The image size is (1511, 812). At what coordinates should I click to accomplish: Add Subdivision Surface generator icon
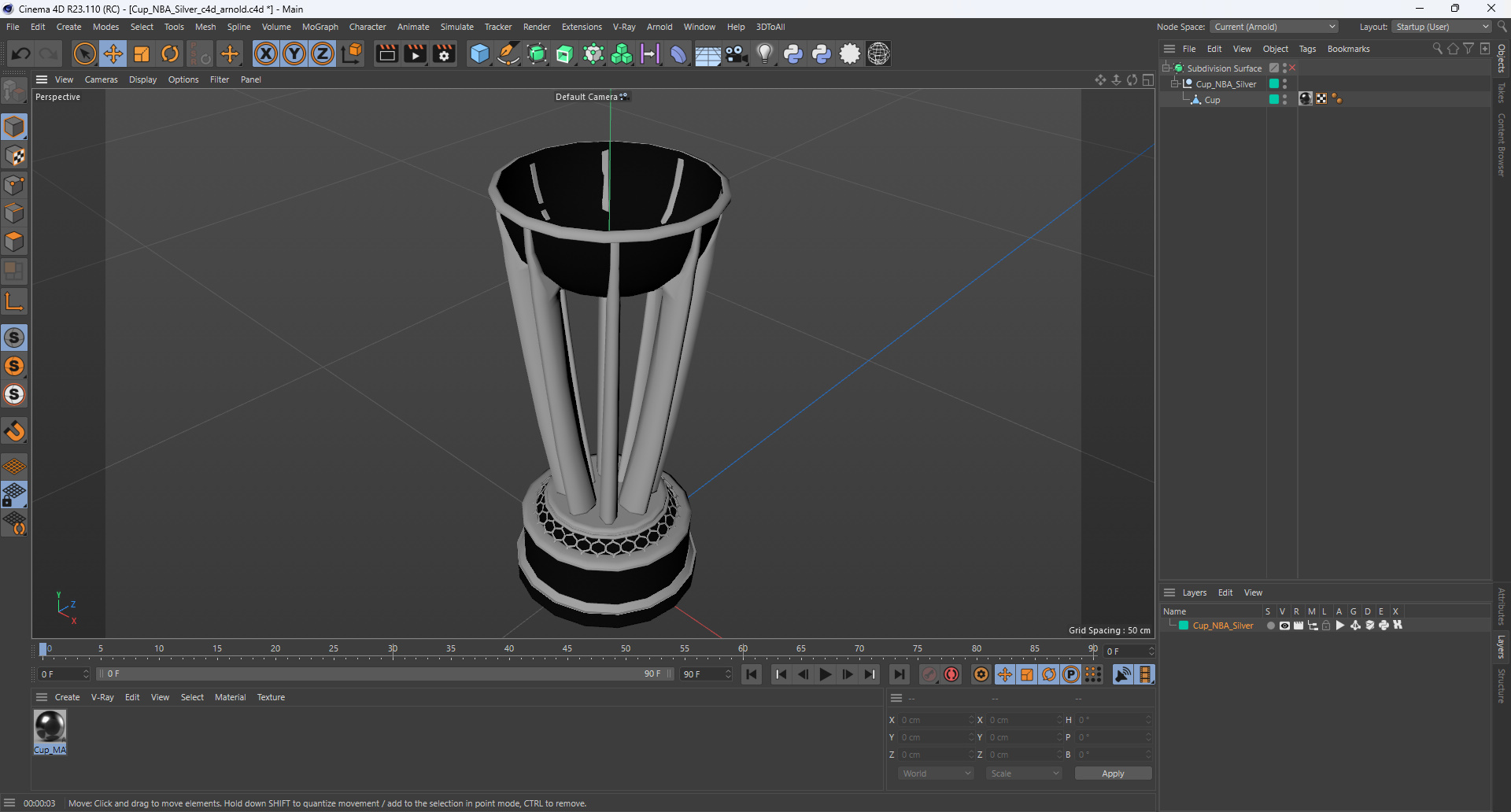(537, 54)
